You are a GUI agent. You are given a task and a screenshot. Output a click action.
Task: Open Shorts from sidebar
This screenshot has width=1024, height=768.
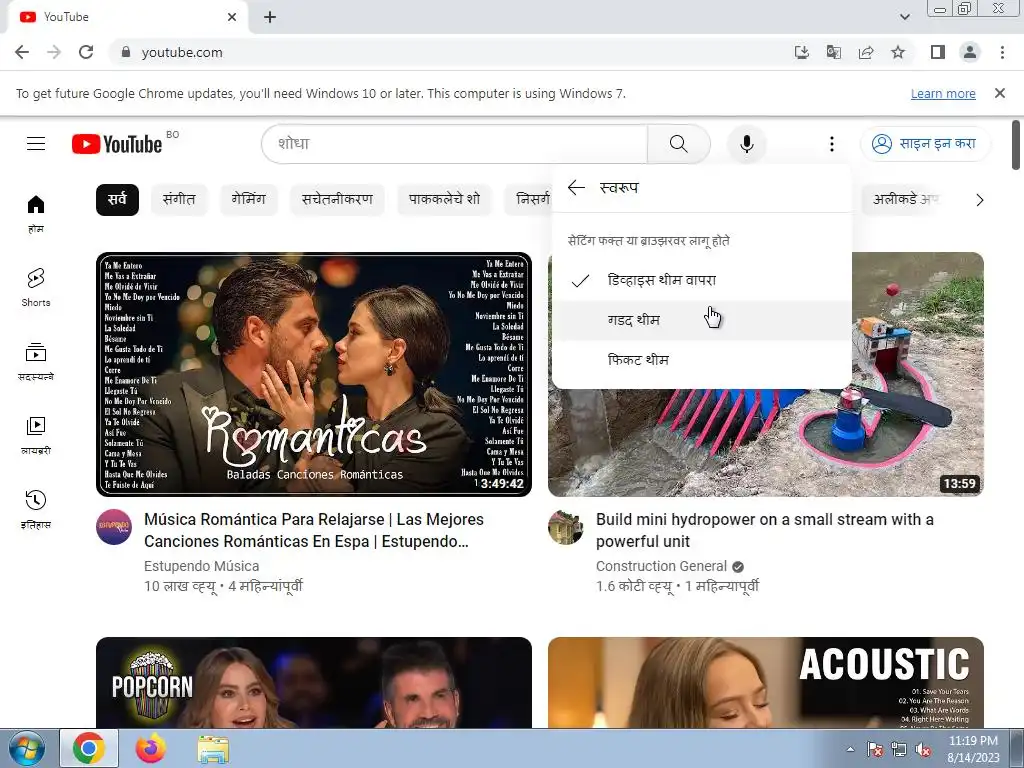pos(36,287)
